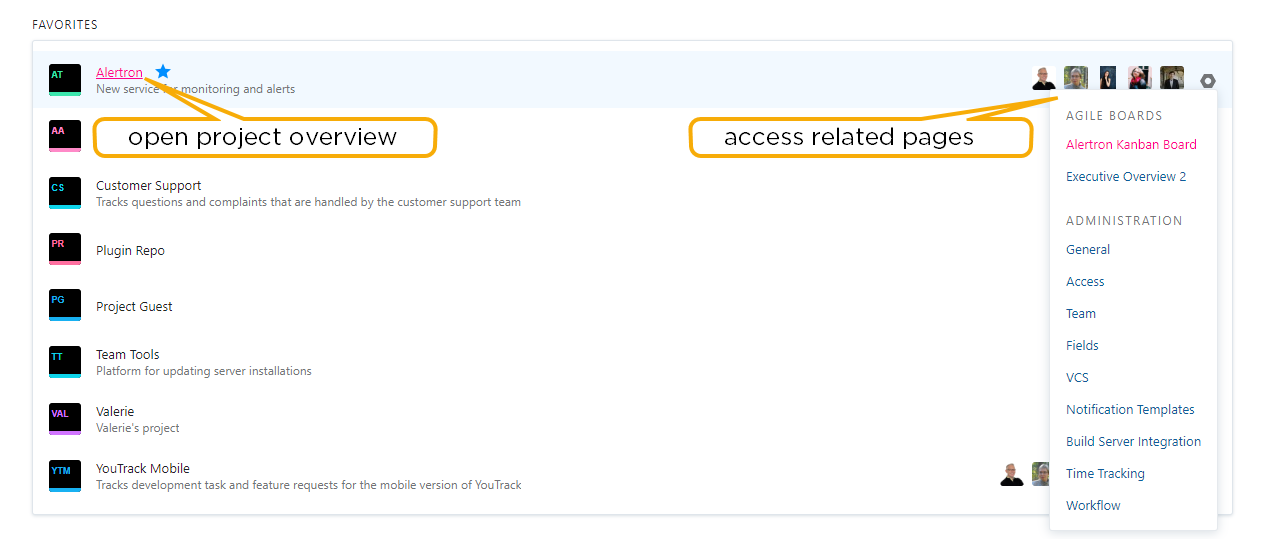This screenshot has height=539, width=1264.
Task: Click the AT project icon for Alertron
Action: [65, 80]
